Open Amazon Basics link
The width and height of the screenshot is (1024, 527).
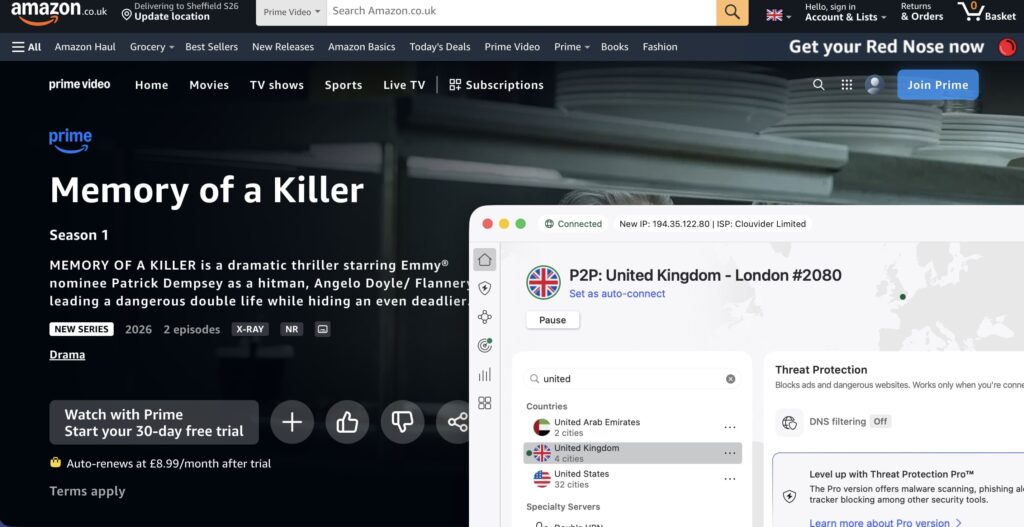click(x=362, y=47)
